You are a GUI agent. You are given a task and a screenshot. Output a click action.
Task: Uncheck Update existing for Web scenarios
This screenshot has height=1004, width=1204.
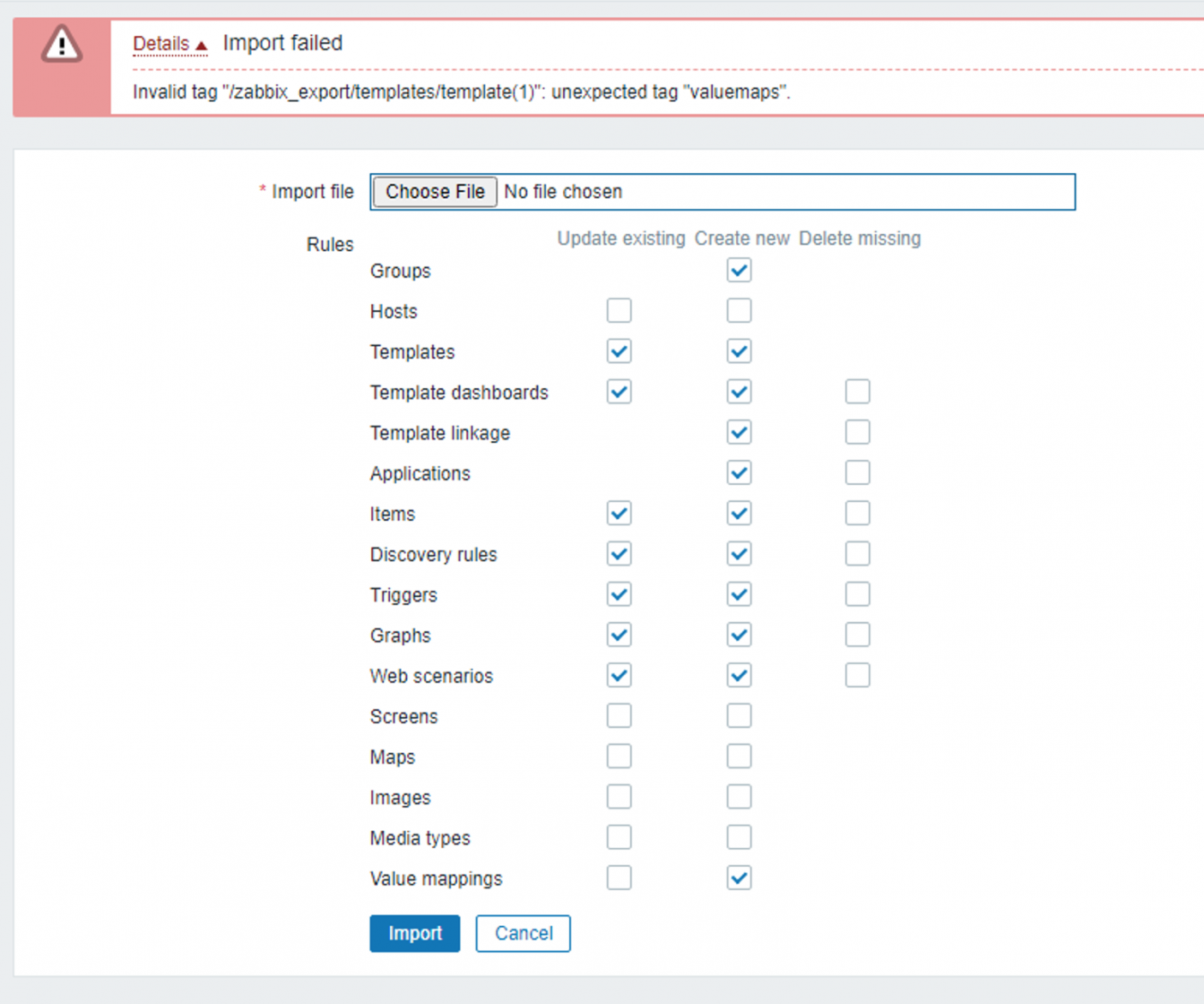[x=619, y=676]
